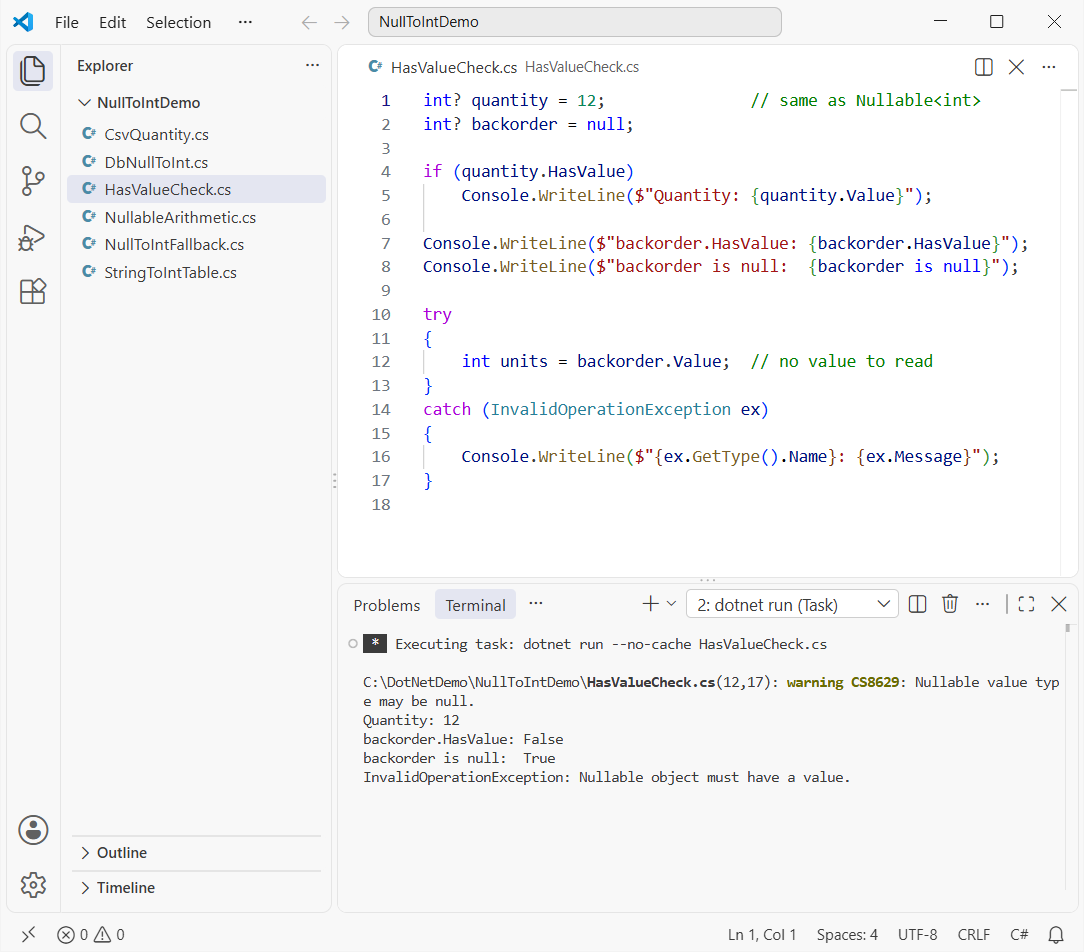
Task: Open editor more actions ellipsis
Action: [x=1049, y=67]
